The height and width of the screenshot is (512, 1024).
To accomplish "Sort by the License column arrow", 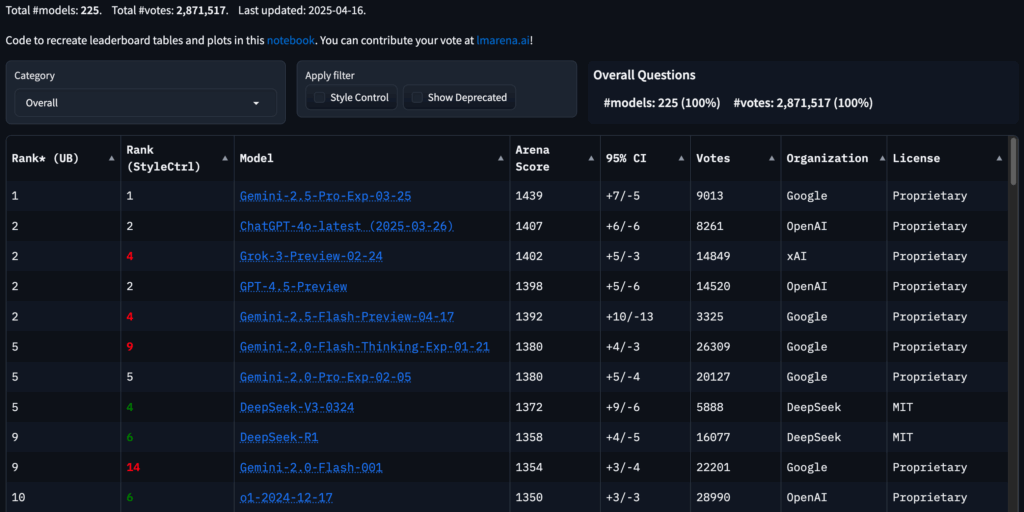I will click(x=999, y=159).
